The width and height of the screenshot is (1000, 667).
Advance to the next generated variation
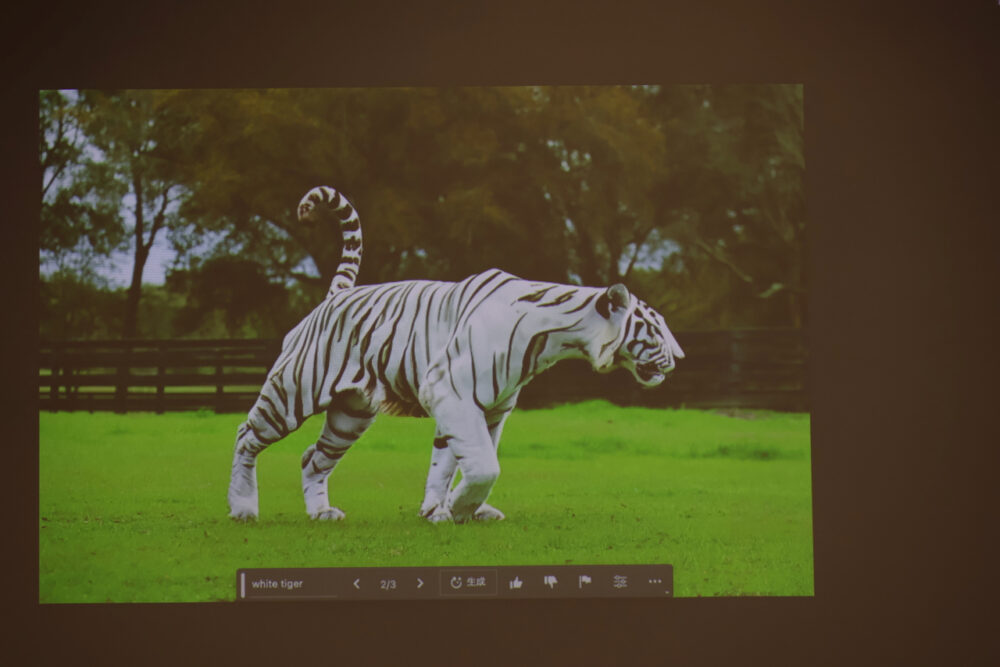coord(420,583)
